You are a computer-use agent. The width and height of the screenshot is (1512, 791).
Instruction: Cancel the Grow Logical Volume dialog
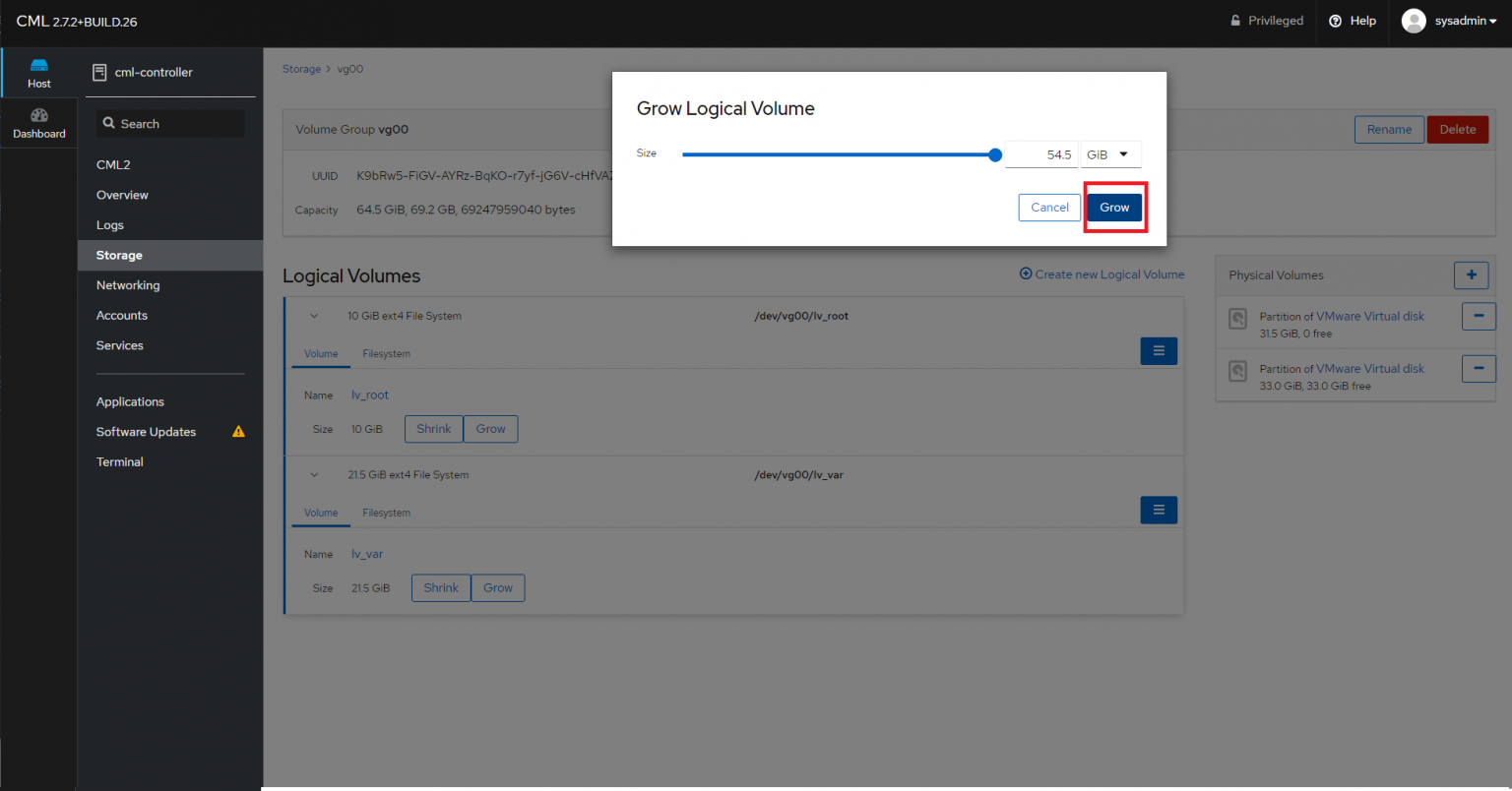[1049, 207]
